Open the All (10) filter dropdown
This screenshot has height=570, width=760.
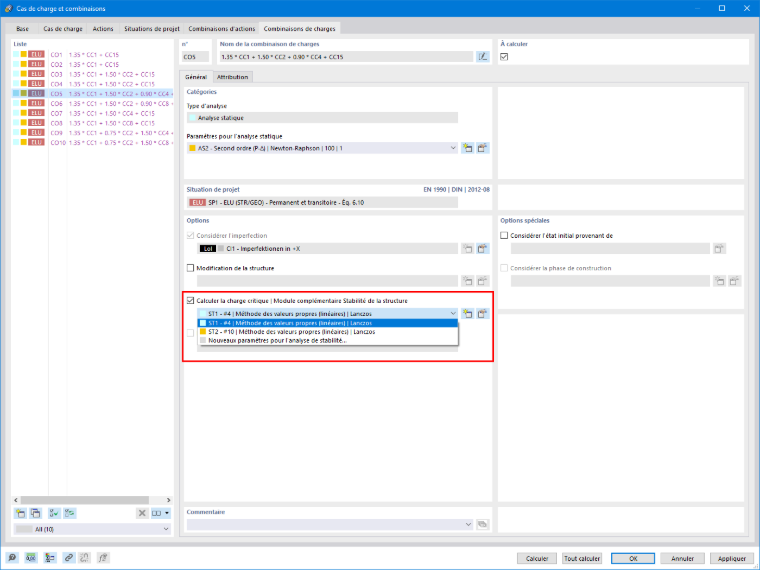click(92, 529)
